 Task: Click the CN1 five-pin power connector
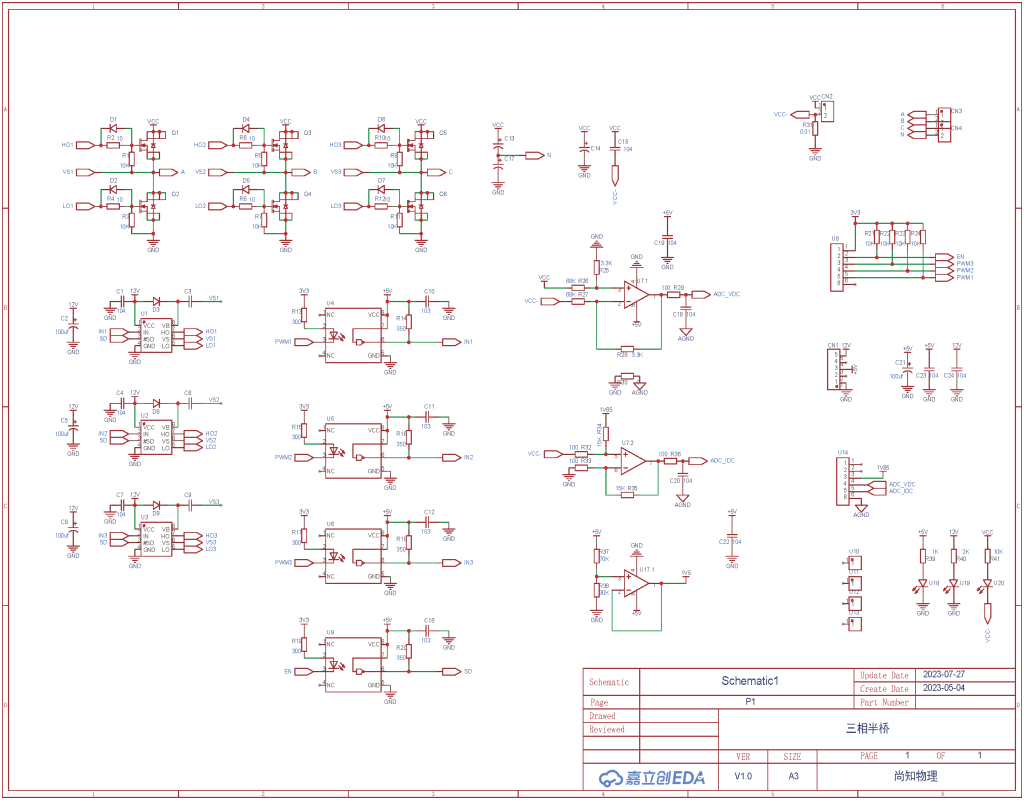[834, 369]
